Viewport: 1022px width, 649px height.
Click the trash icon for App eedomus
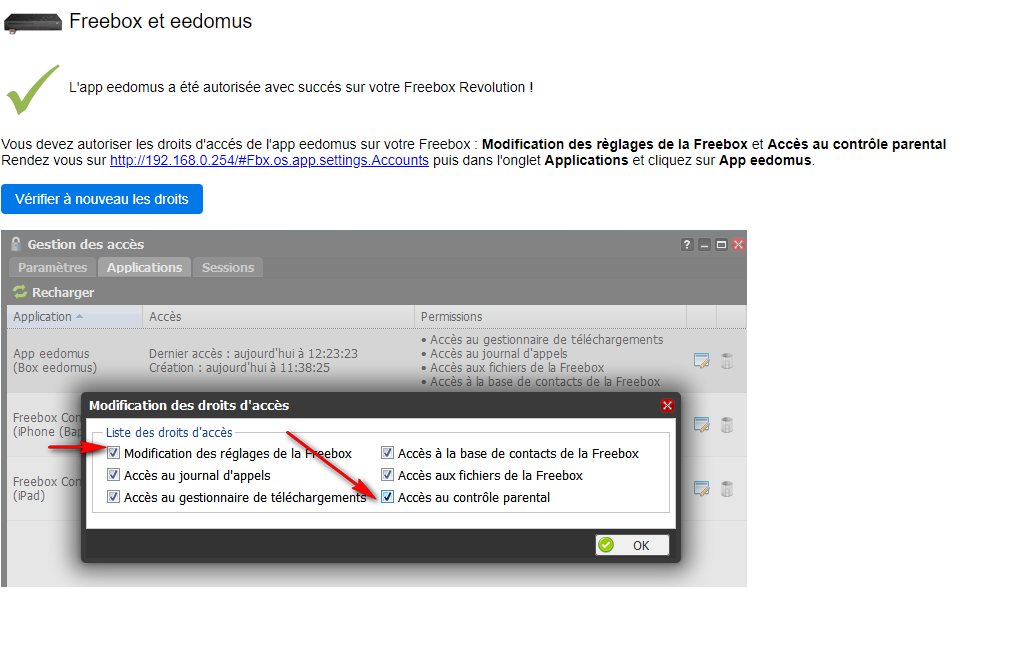[x=727, y=361]
